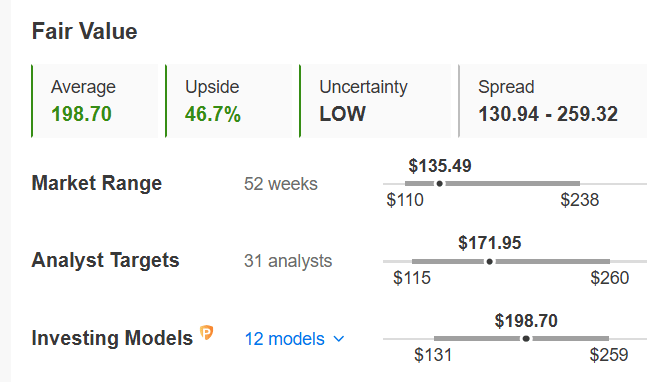Image resolution: width=647 pixels, height=382 pixels.
Task: Click the $238 52-week high label
Action: (x=579, y=200)
